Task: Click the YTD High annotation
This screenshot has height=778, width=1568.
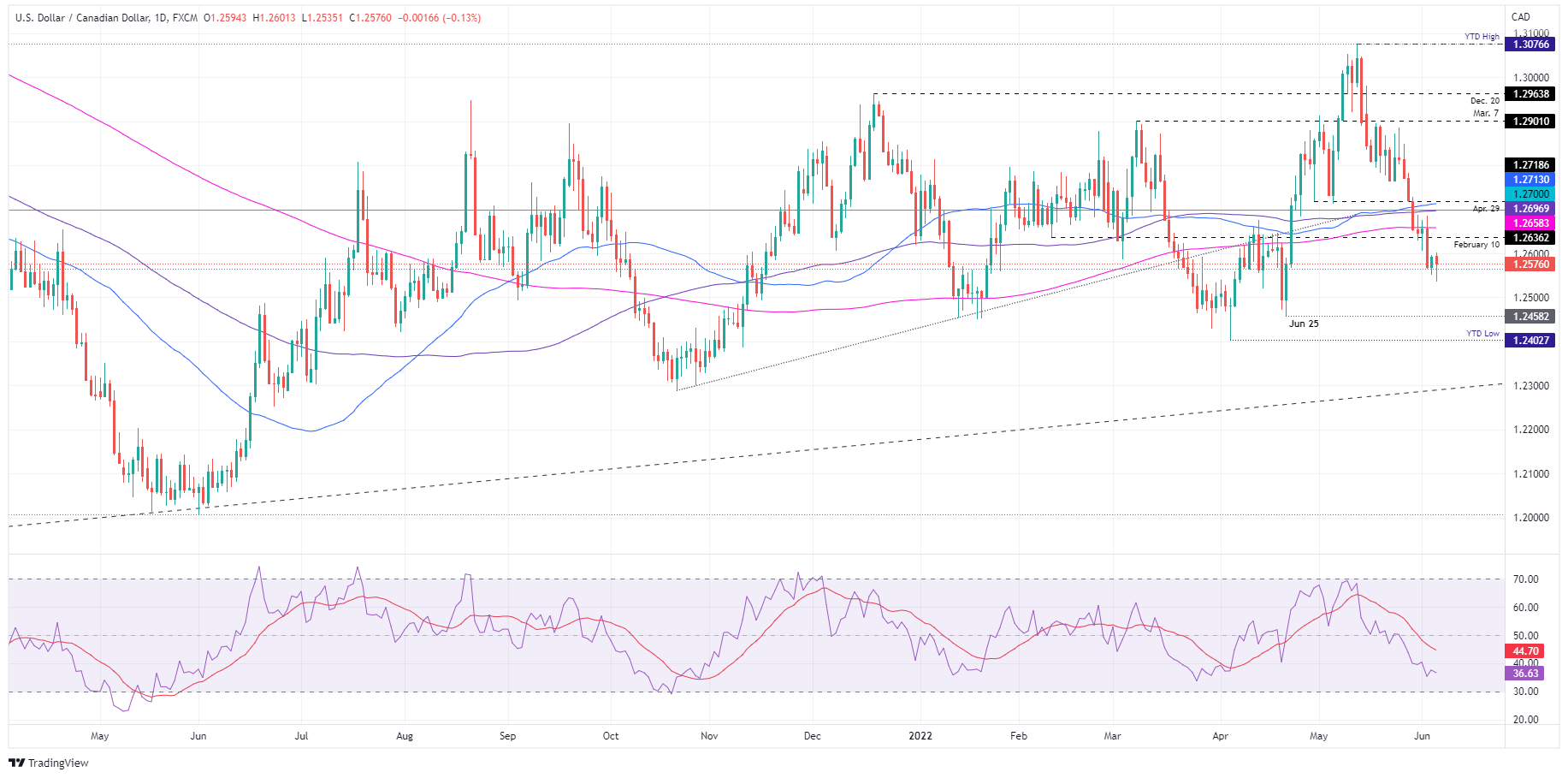Action: 1482,37
